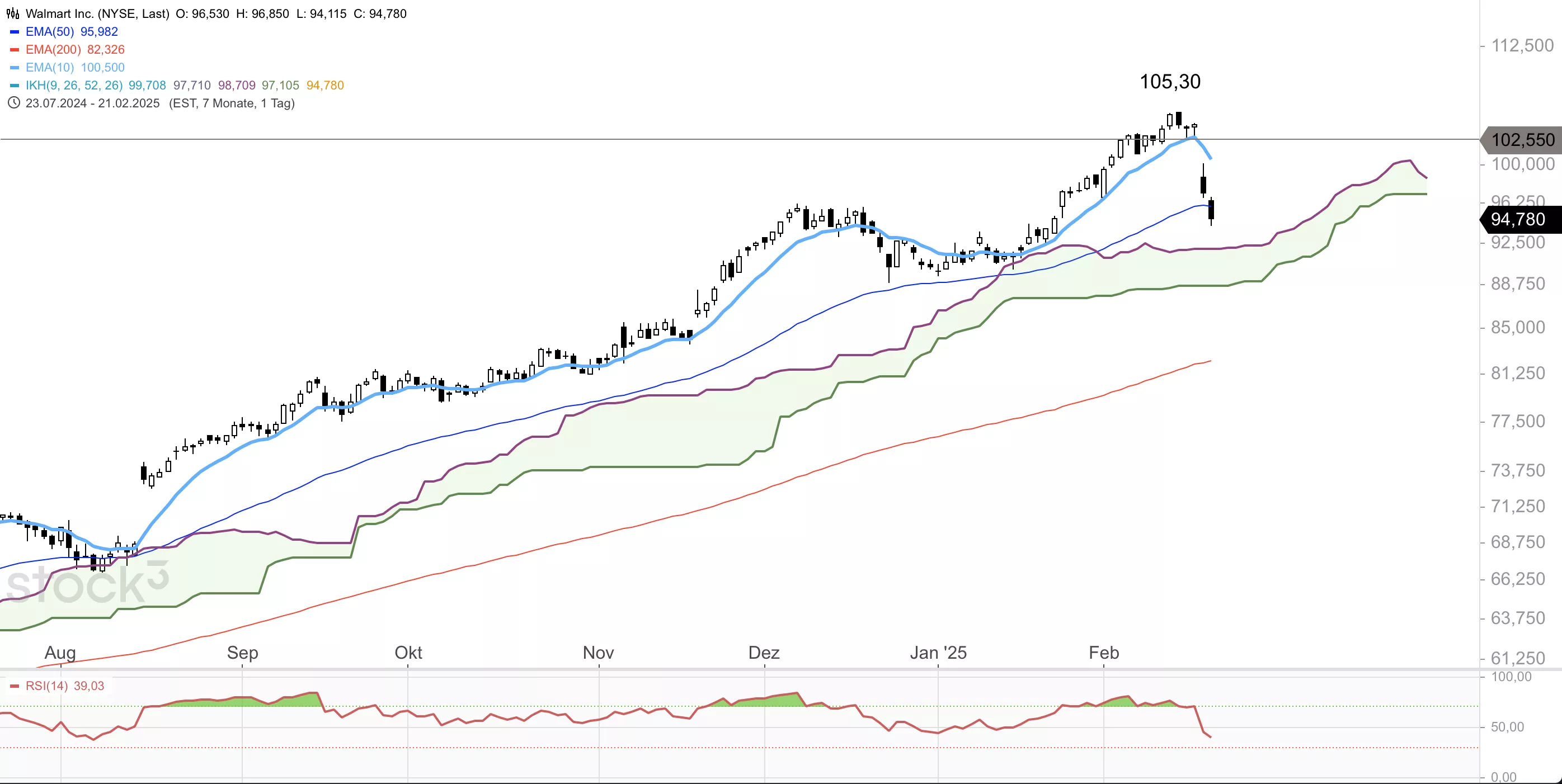Click the EMA(200) value 82,326
This screenshot has height=784, width=1562.
click(106, 50)
